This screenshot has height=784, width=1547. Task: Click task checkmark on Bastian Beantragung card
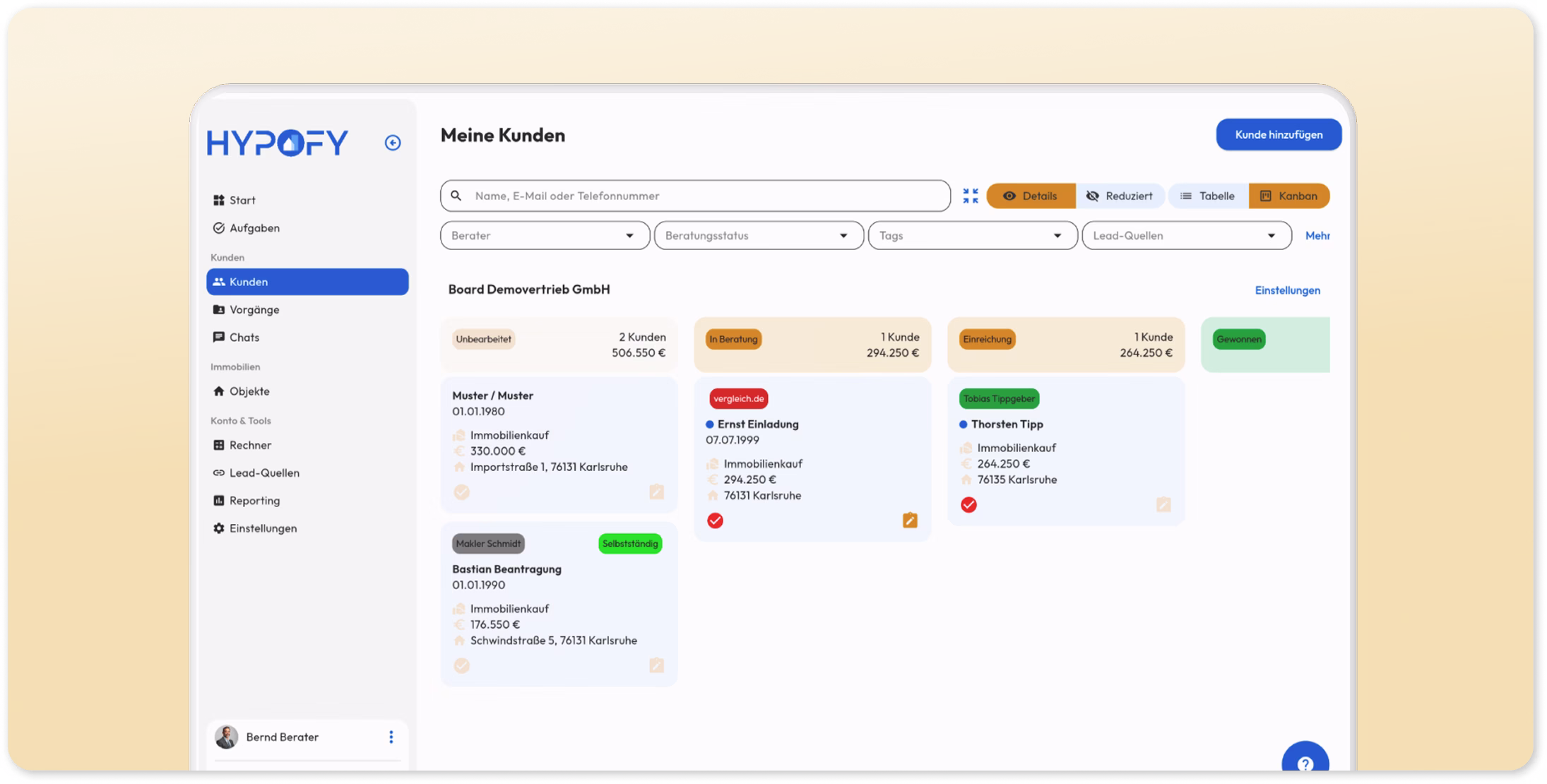[462, 665]
